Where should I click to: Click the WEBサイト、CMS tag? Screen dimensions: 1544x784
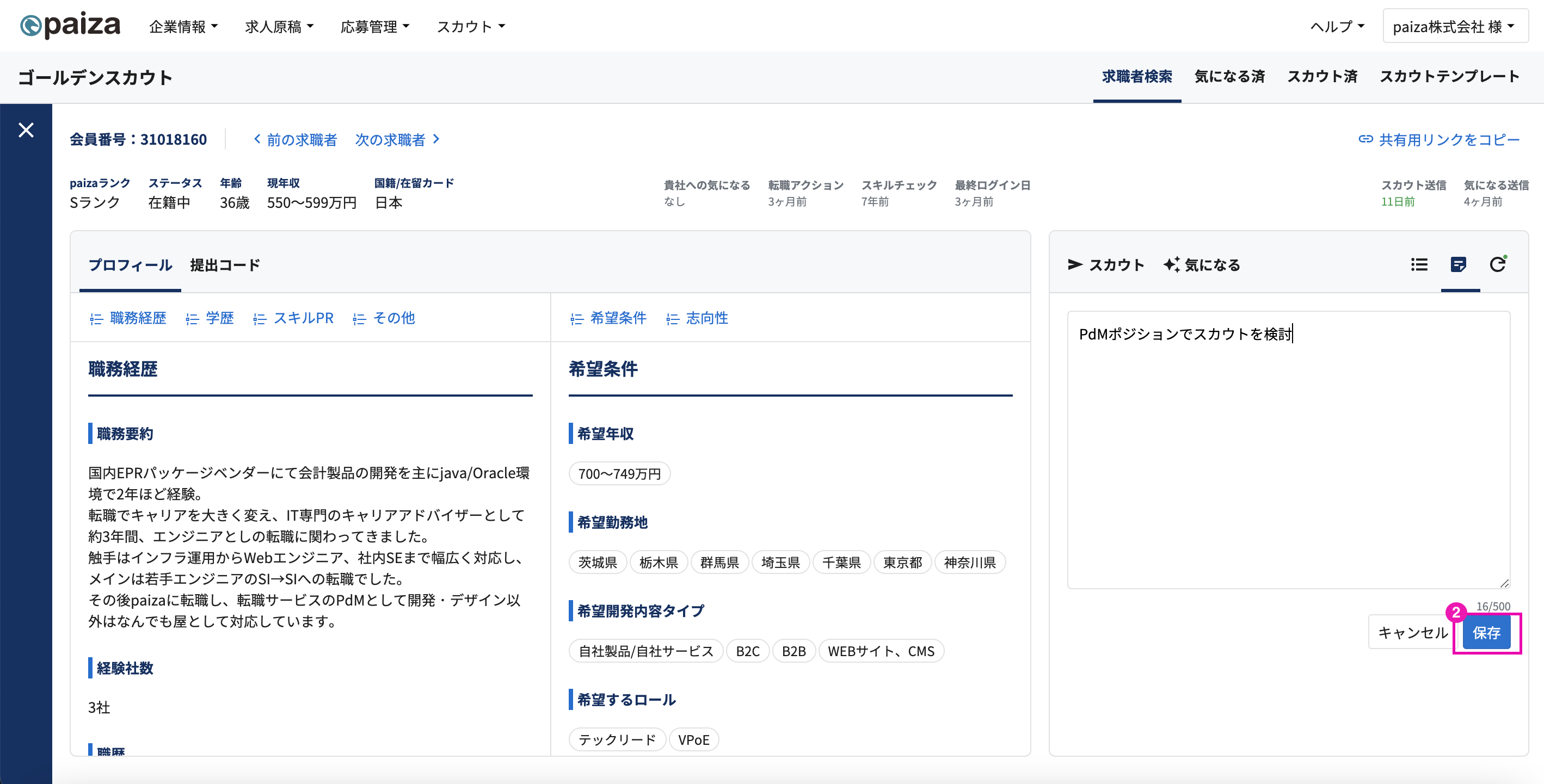click(881, 651)
